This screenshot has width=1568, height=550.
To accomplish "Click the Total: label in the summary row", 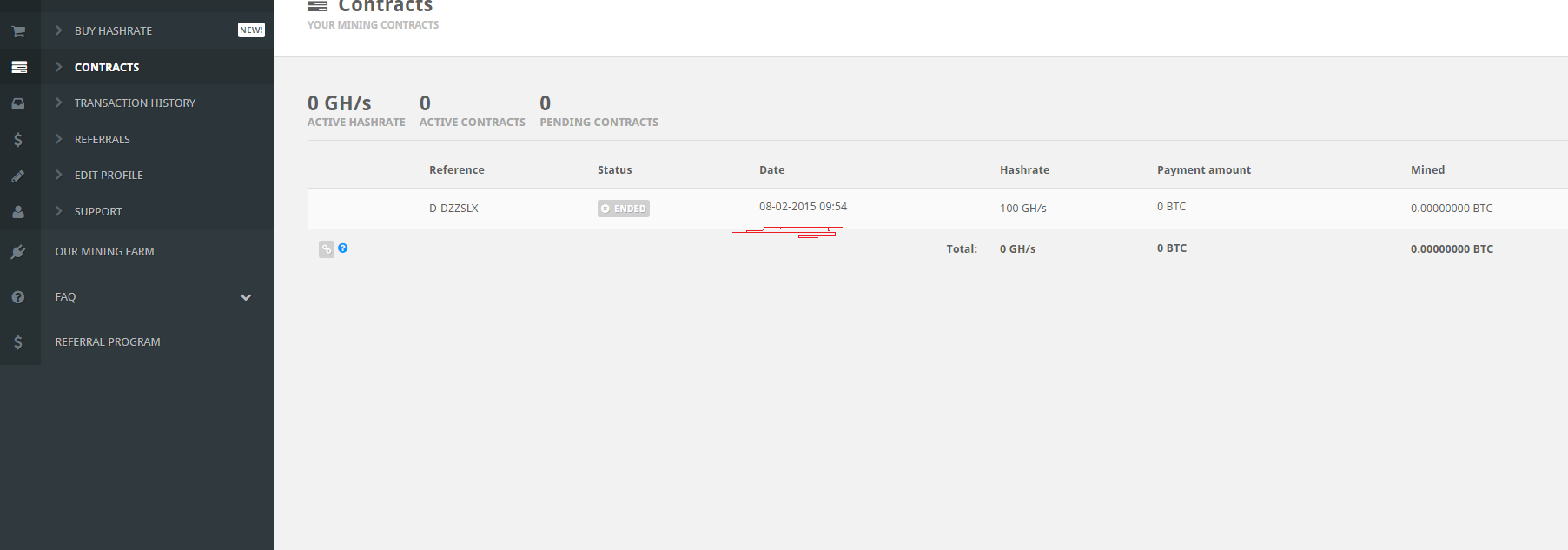I will 962,248.
